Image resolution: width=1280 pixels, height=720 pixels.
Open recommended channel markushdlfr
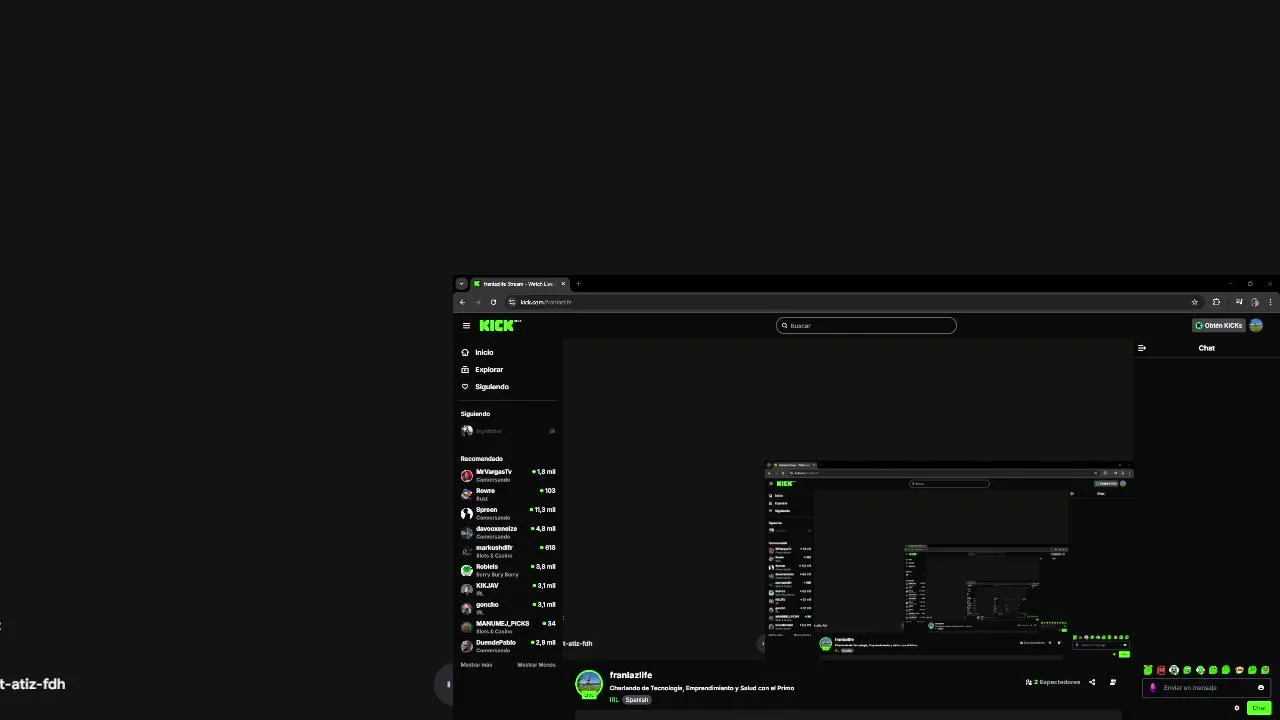[x=508, y=551]
